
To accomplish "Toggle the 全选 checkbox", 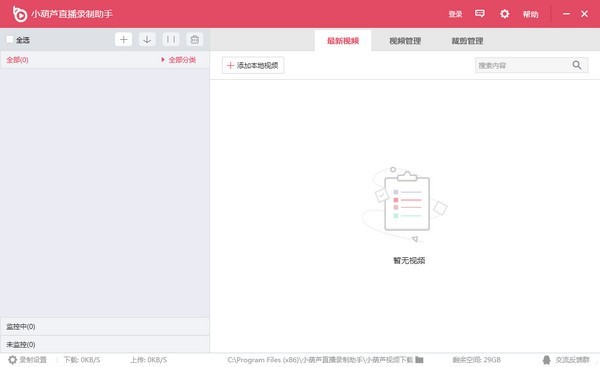I will click(10, 39).
